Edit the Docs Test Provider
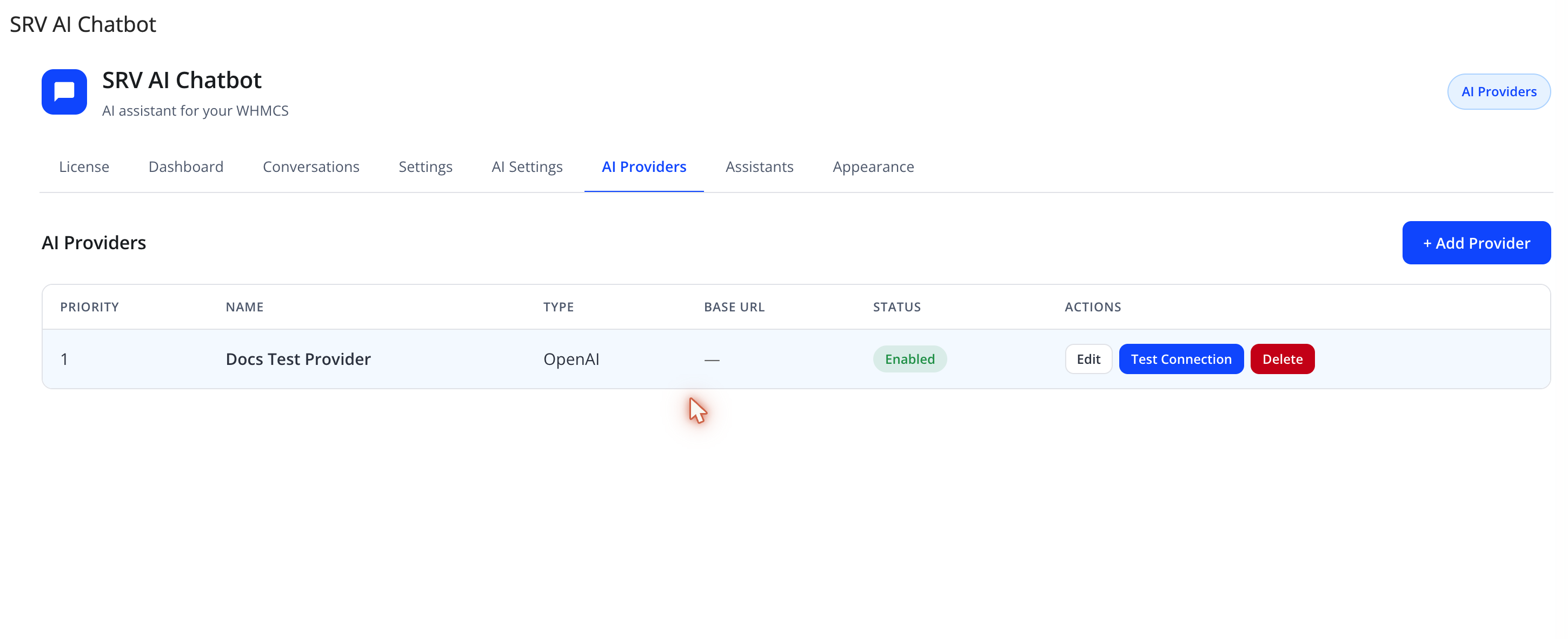This screenshot has height=639, width=1568. [x=1088, y=359]
